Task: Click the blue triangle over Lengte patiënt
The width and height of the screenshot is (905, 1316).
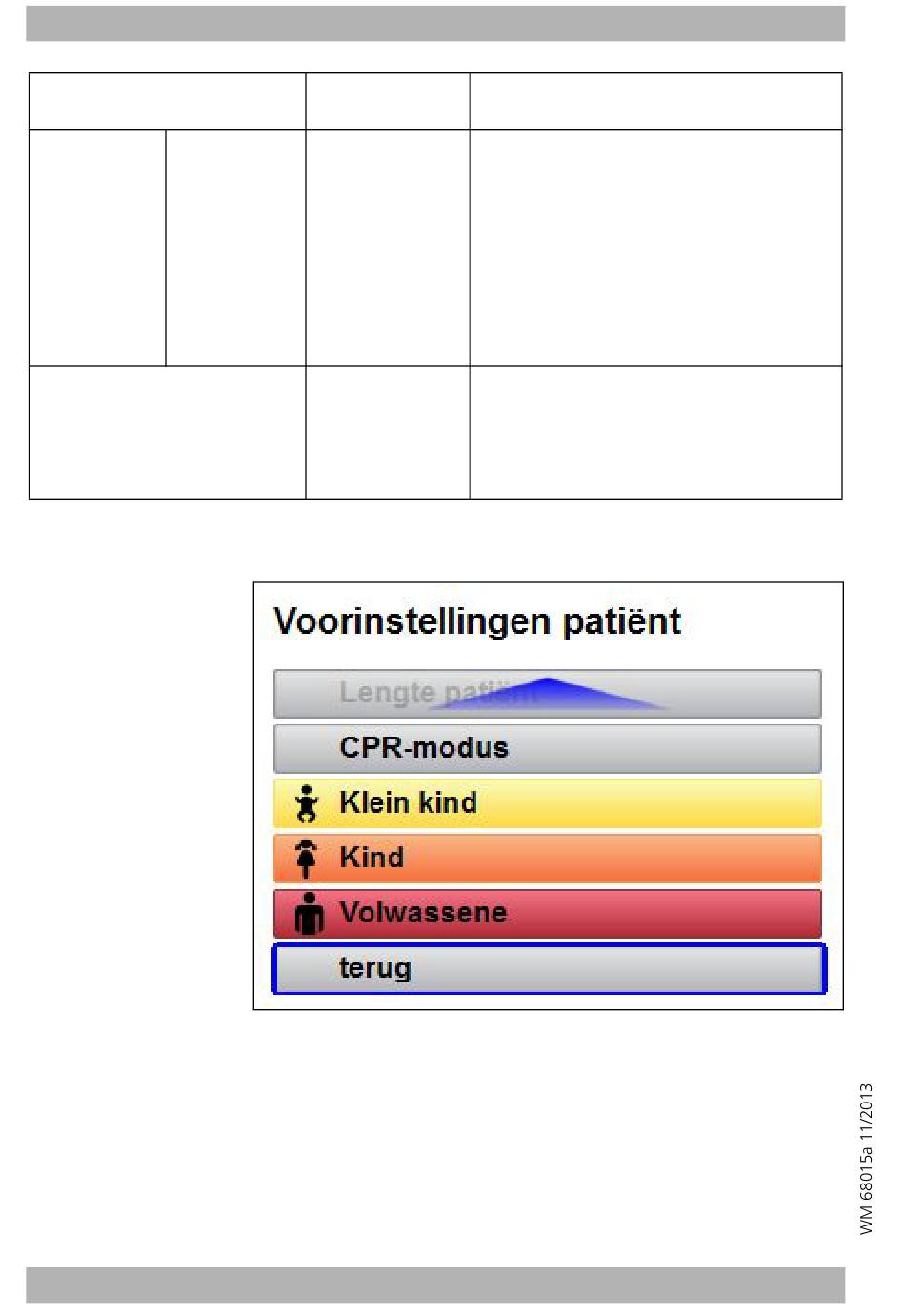Action: point(548,693)
